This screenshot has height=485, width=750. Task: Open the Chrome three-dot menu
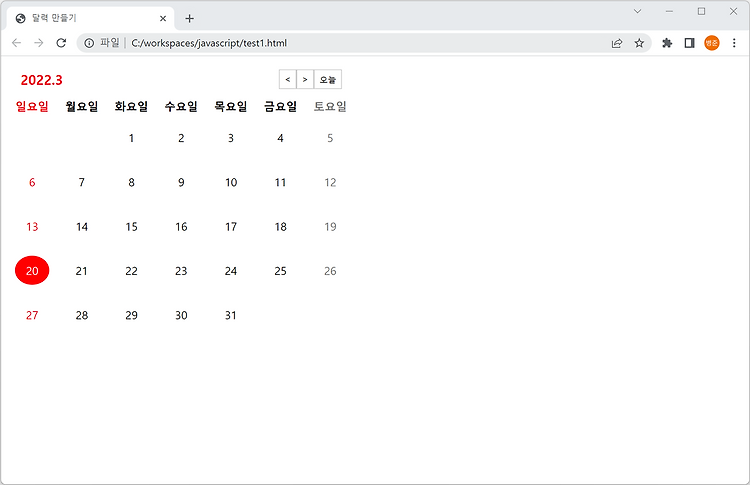(734, 43)
